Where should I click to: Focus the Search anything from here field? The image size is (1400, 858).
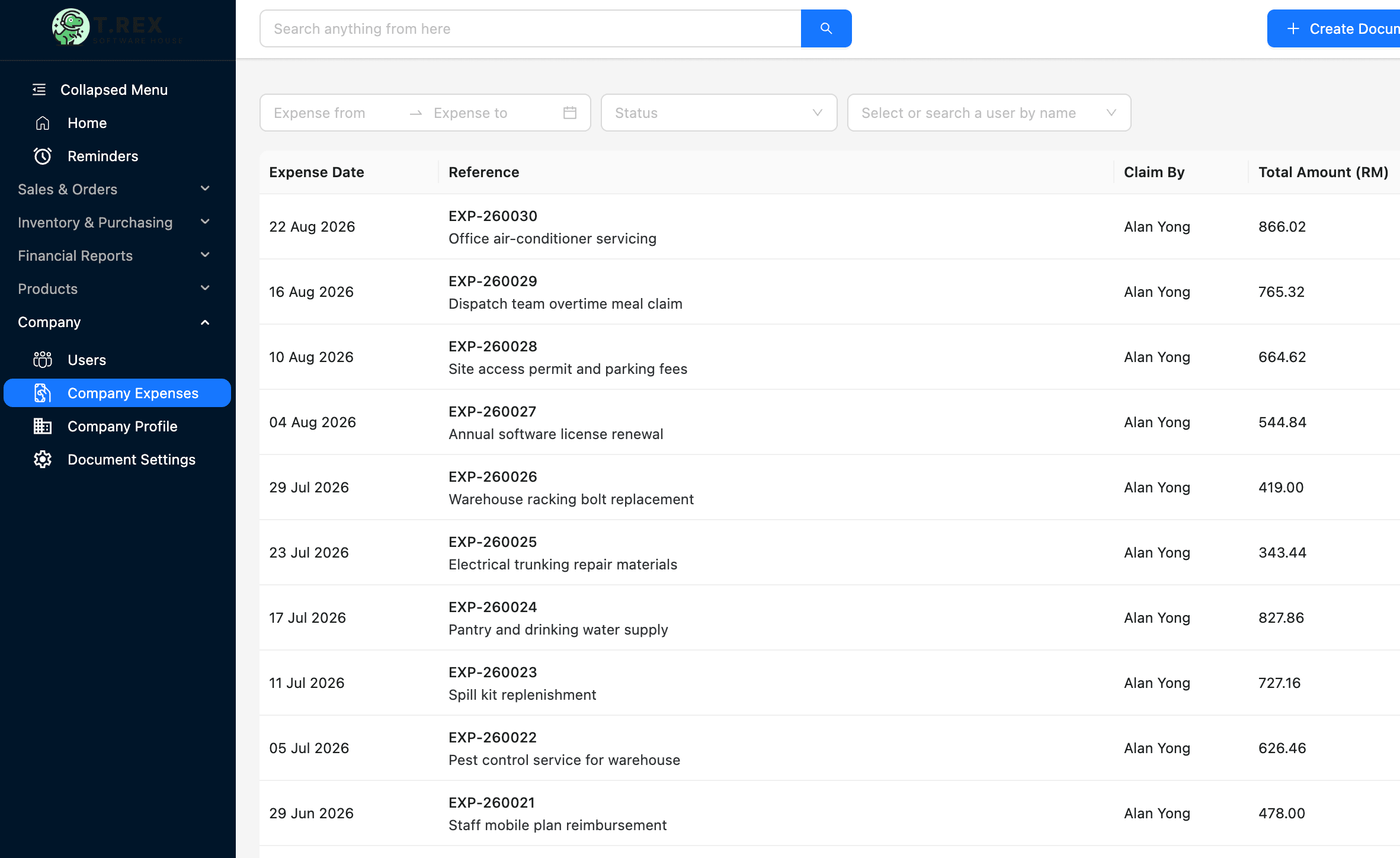(x=530, y=28)
